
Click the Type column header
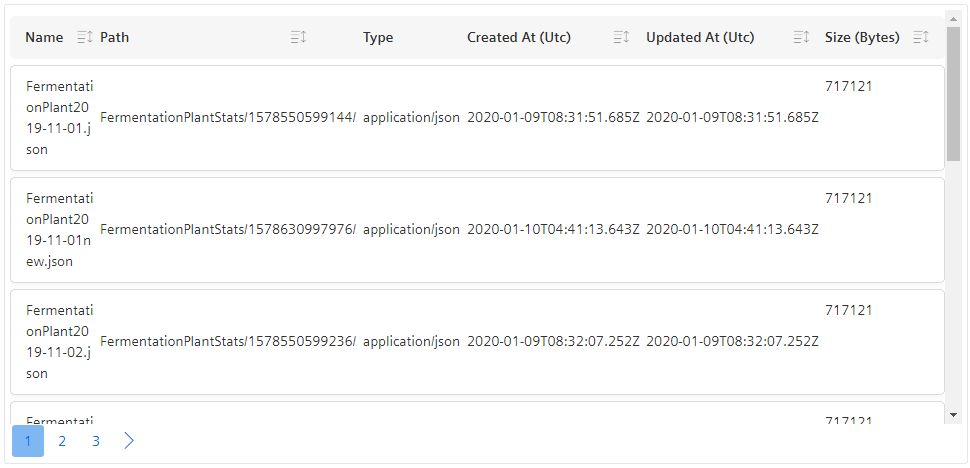pyautogui.click(x=378, y=38)
